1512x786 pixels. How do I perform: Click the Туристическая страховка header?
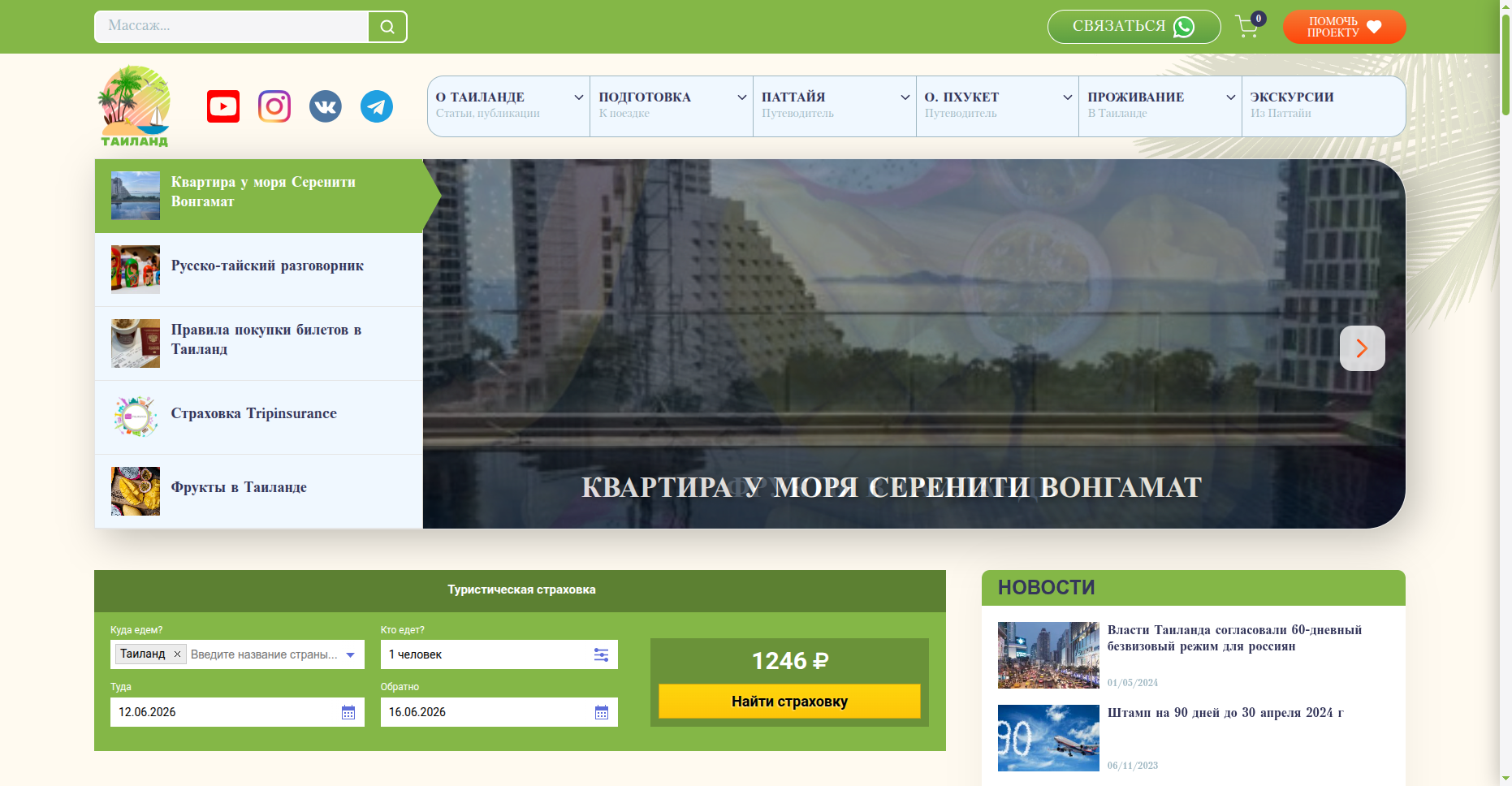521,589
